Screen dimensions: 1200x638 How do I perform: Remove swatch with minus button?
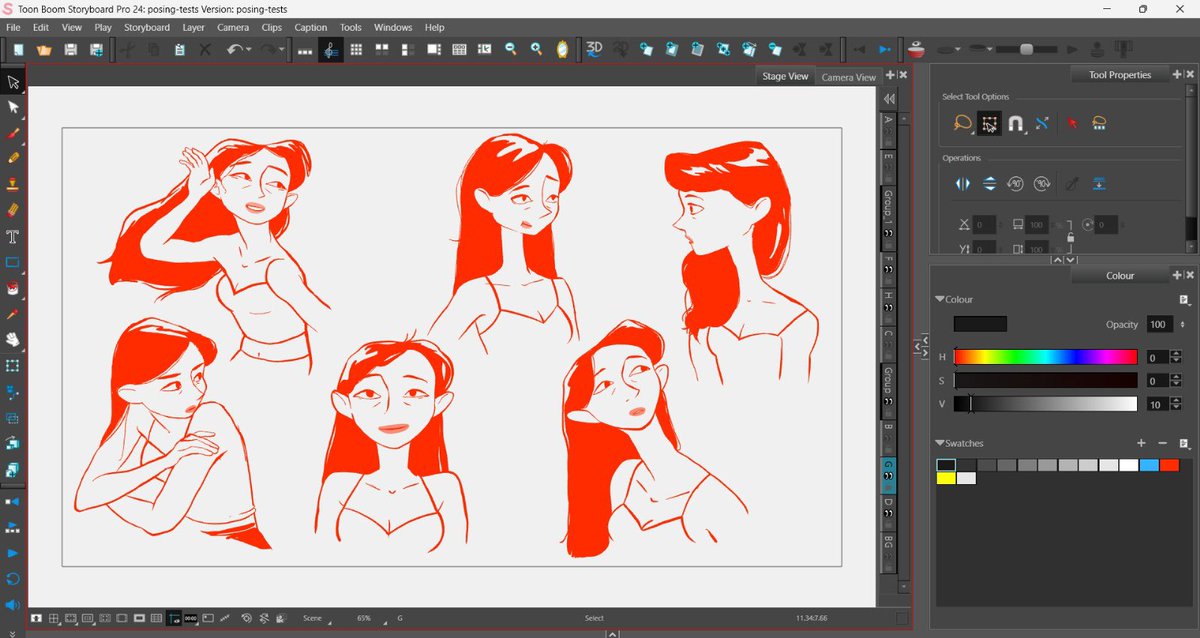click(x=1162, y=443)
